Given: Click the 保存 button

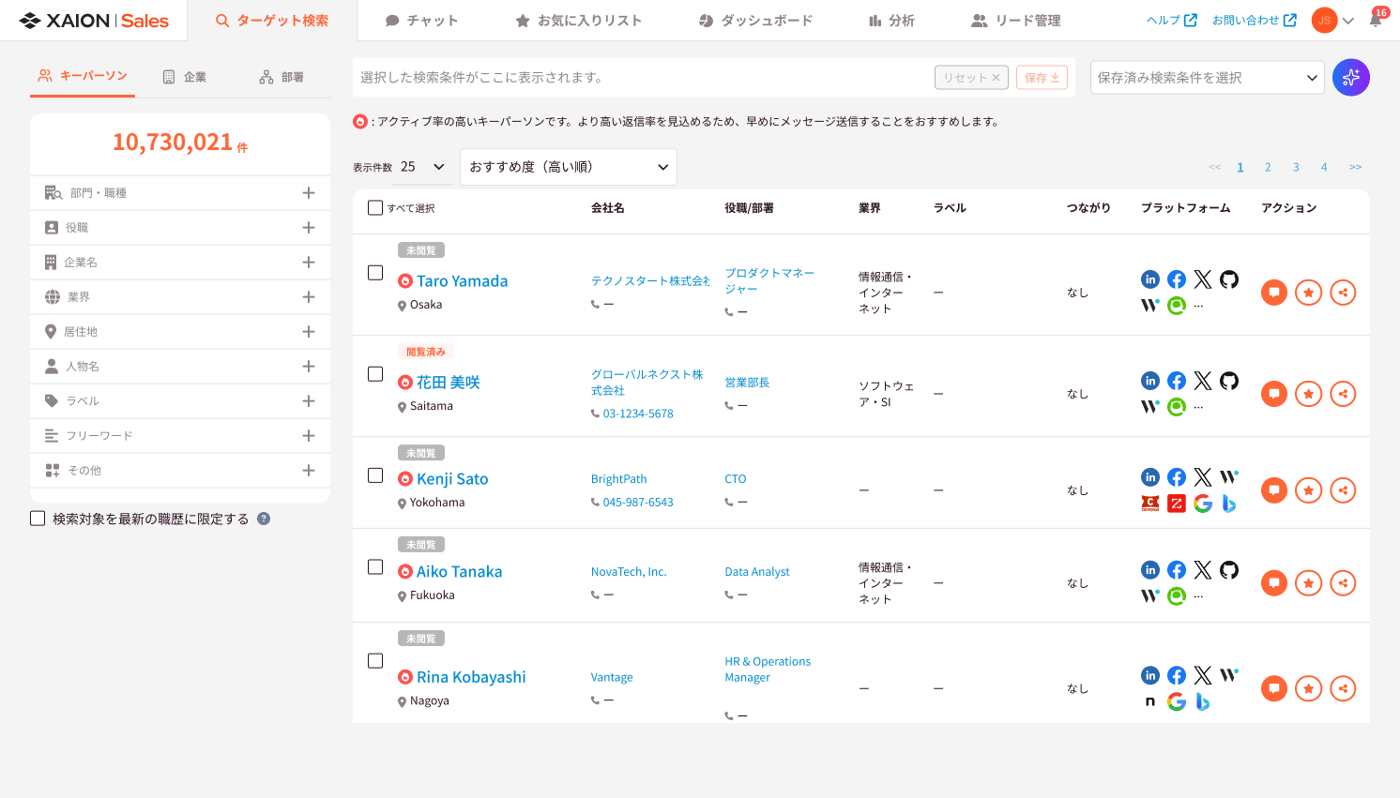Looking at the screenshot, I should tap(1042, 77).
